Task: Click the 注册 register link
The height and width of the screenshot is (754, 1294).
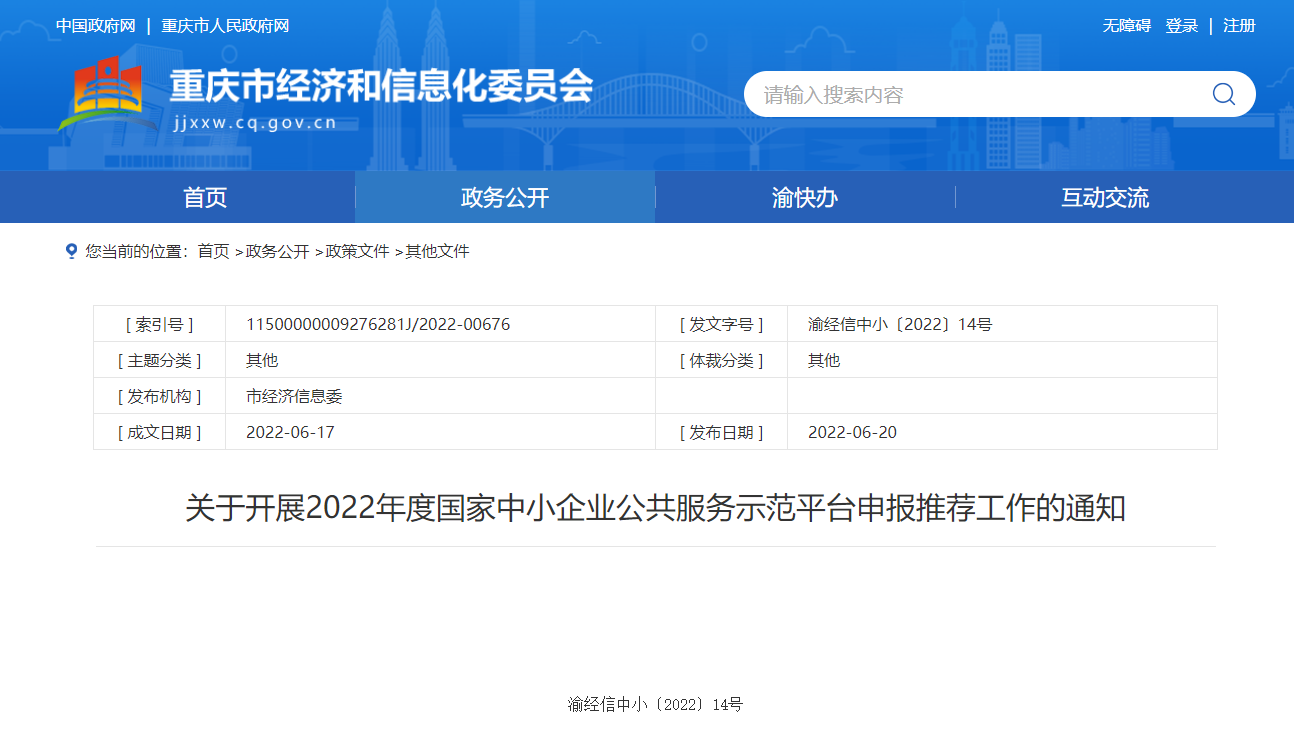Action: (x=1239, y=26)
